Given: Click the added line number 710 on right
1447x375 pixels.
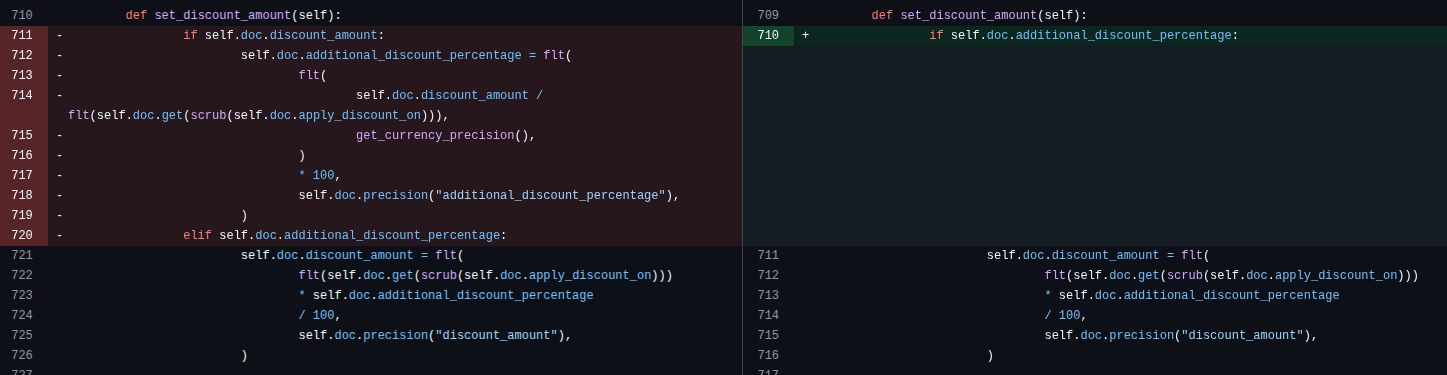Looking at the screenshot, I should 768,36.
